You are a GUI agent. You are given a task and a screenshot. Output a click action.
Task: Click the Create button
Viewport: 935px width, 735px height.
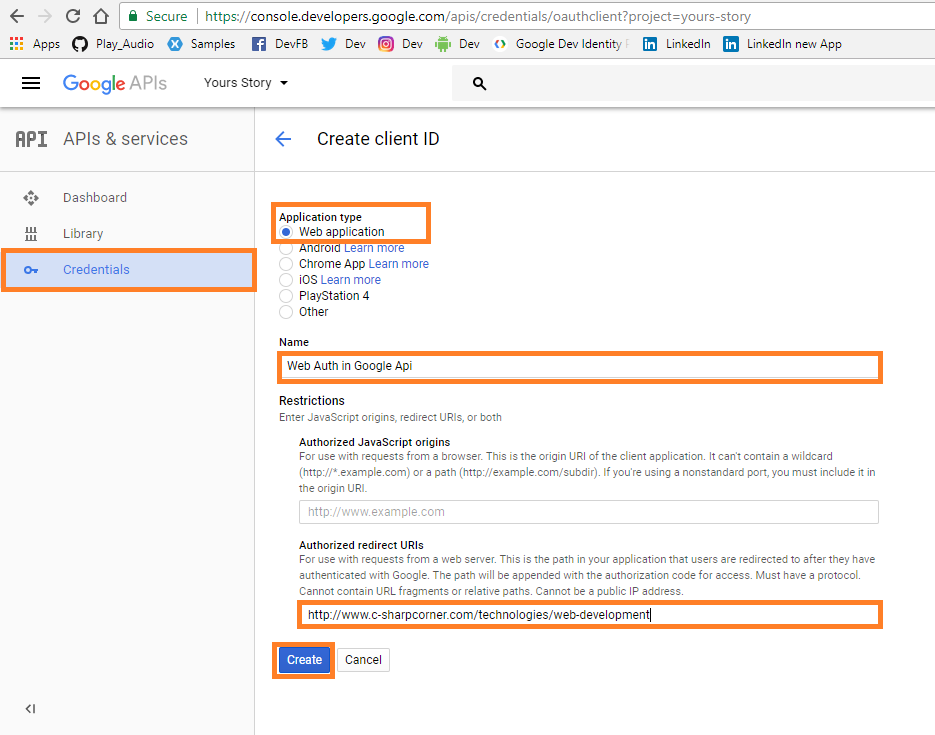(303, 659)
